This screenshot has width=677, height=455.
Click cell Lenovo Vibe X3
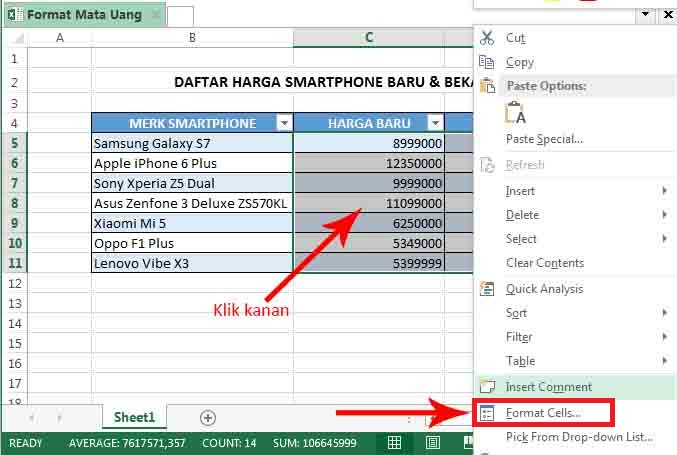pyautogui.click(x=193, y=263)
